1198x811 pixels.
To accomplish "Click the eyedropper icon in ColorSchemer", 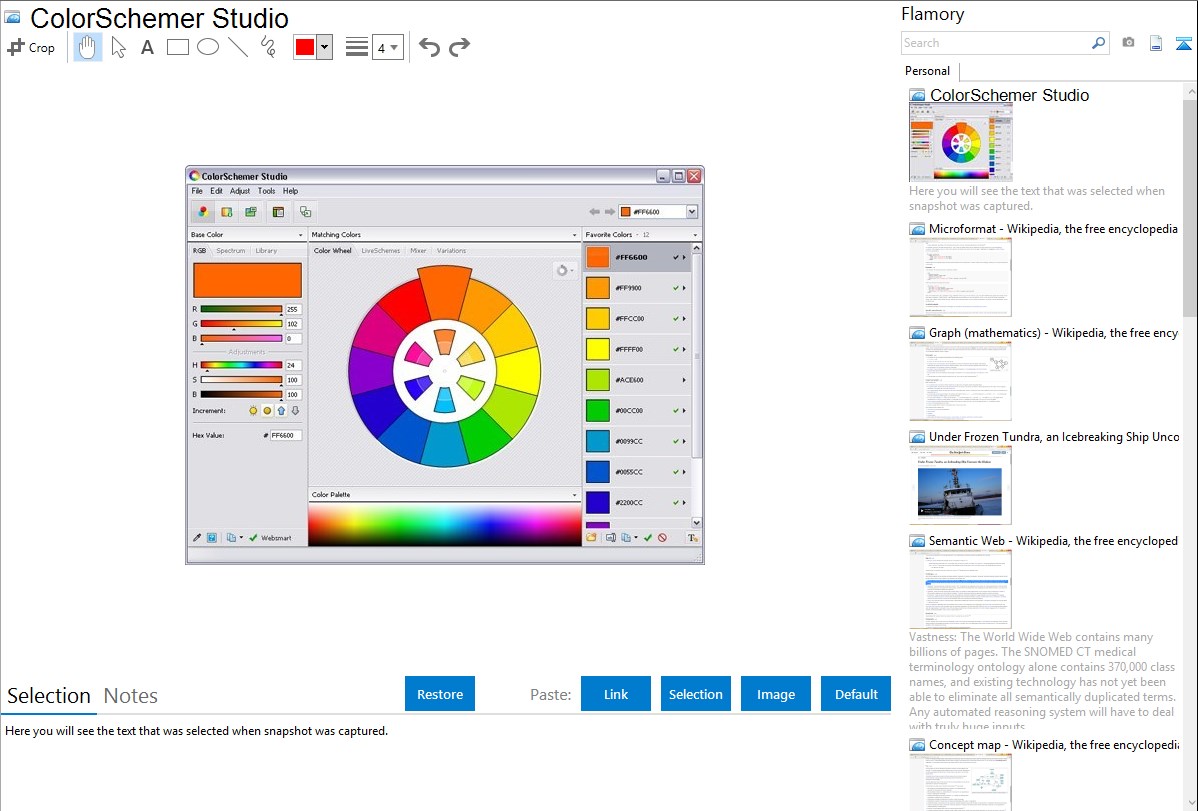I will click(197, 538).
